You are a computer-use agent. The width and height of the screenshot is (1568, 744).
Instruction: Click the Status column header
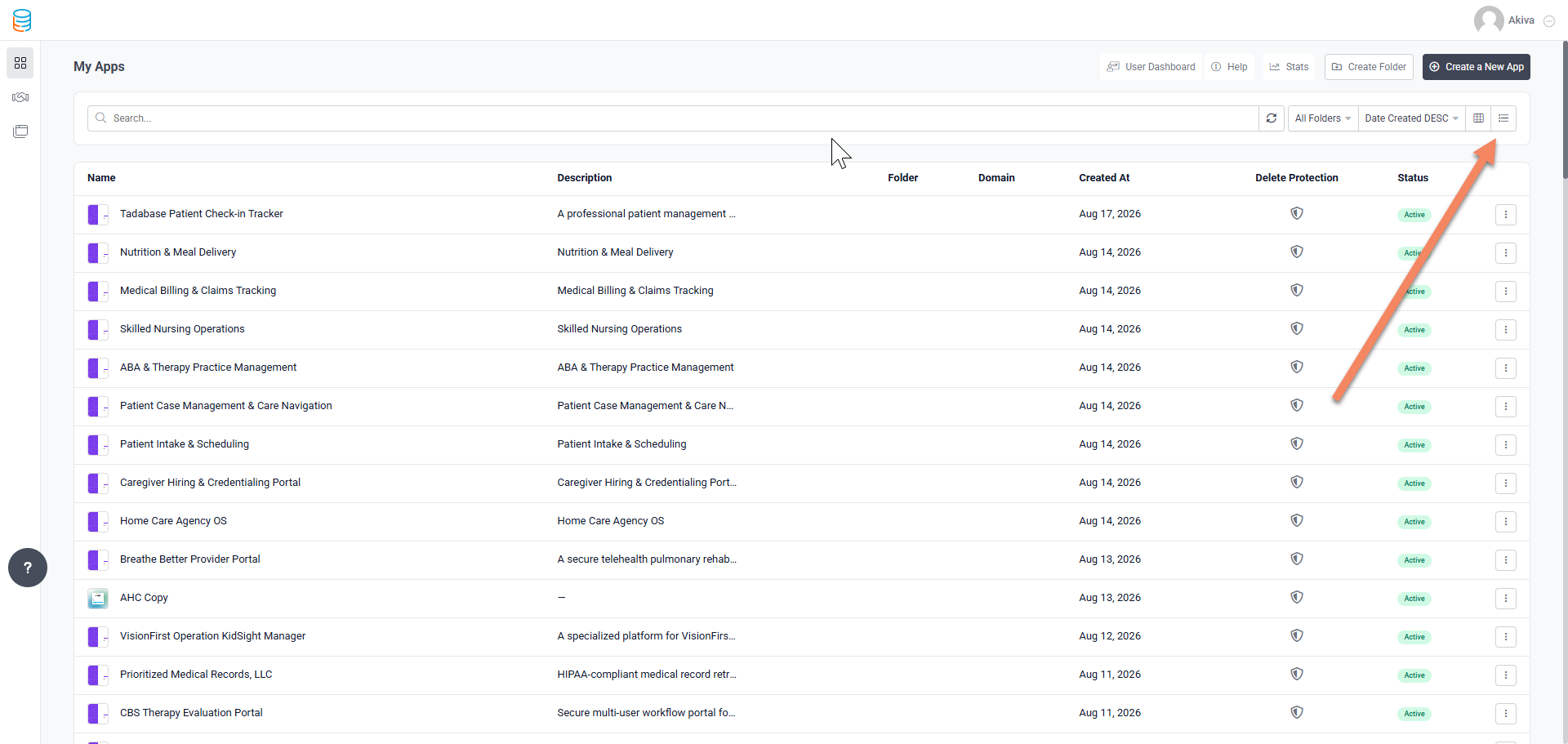coord(1413,178)
